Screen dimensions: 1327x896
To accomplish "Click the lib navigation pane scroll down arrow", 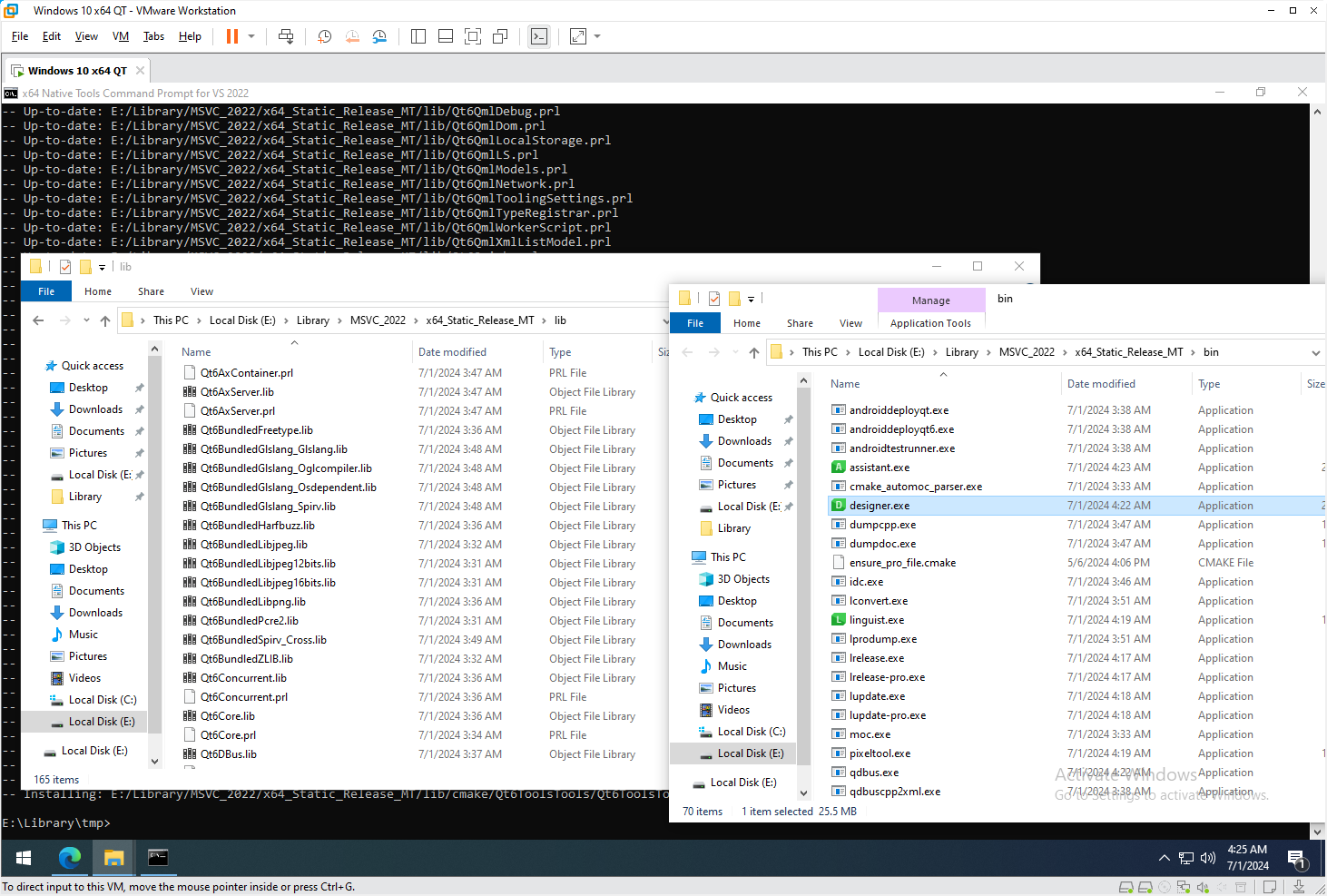I will 154,762.
